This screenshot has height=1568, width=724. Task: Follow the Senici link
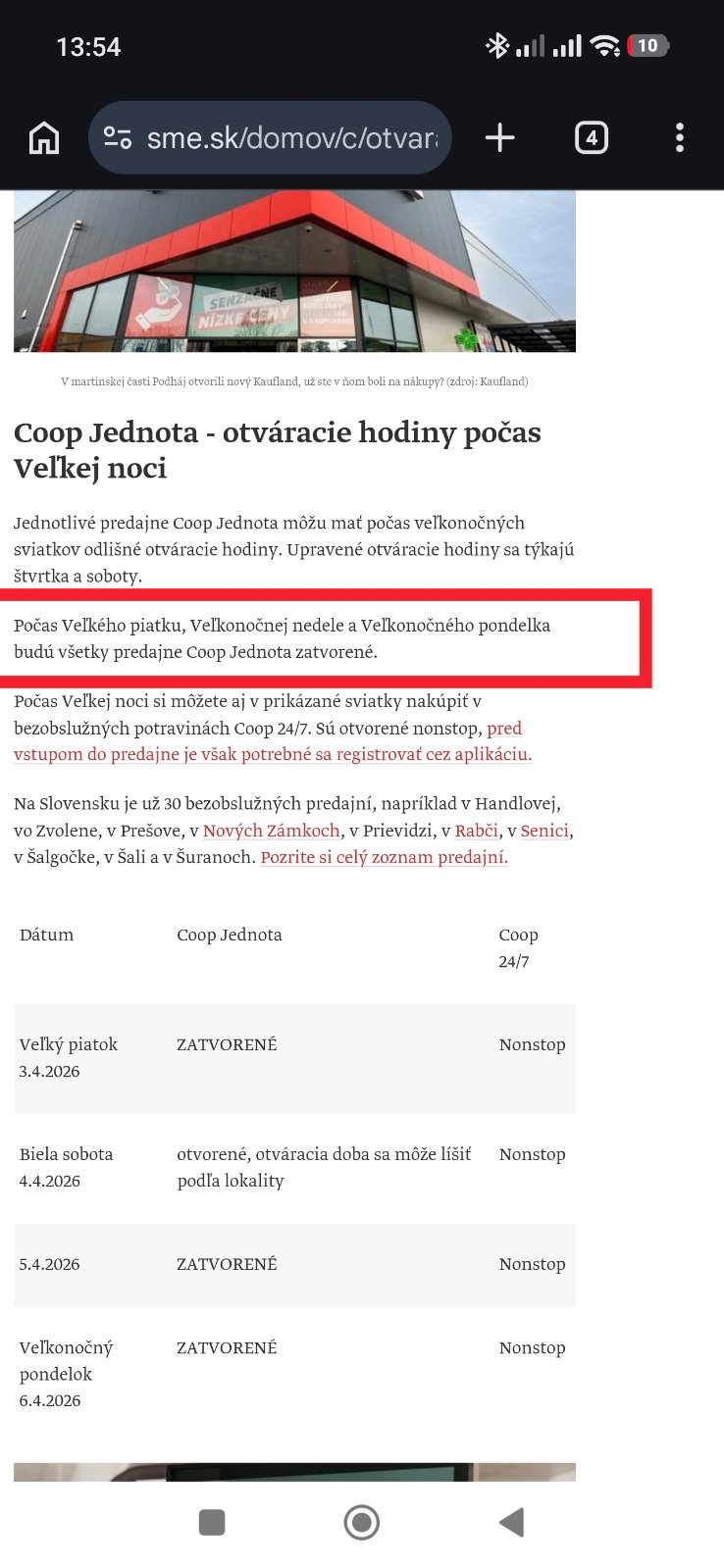tap(544, 831)
